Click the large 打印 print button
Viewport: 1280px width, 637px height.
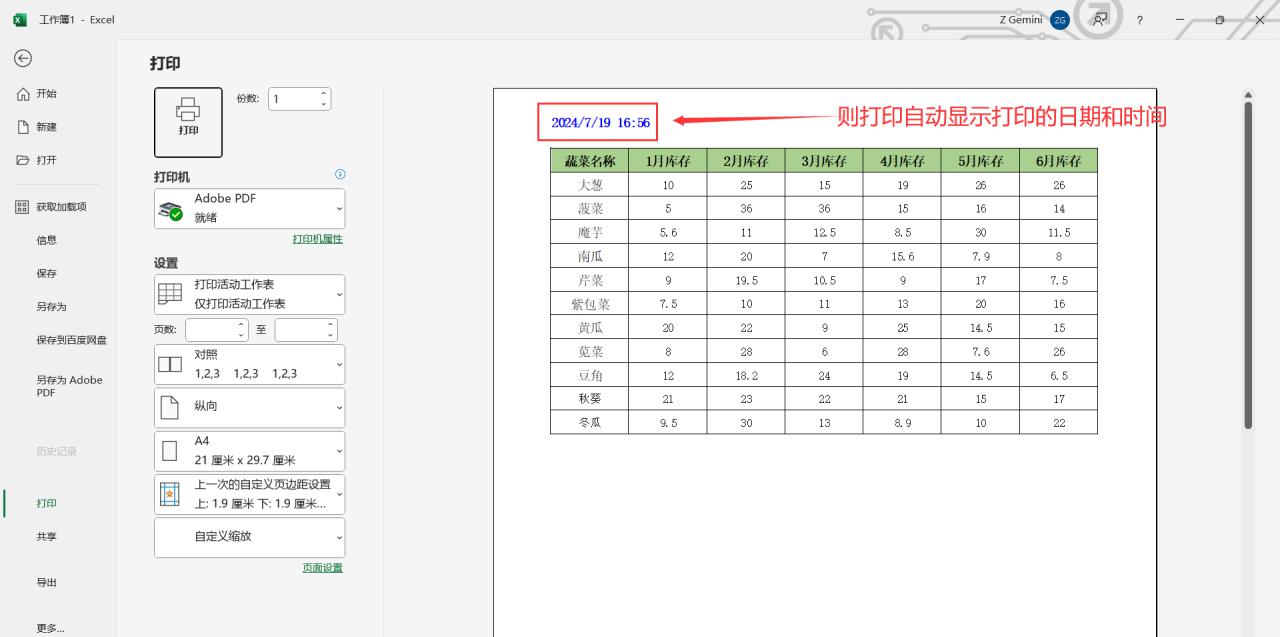tap(188, 122)
